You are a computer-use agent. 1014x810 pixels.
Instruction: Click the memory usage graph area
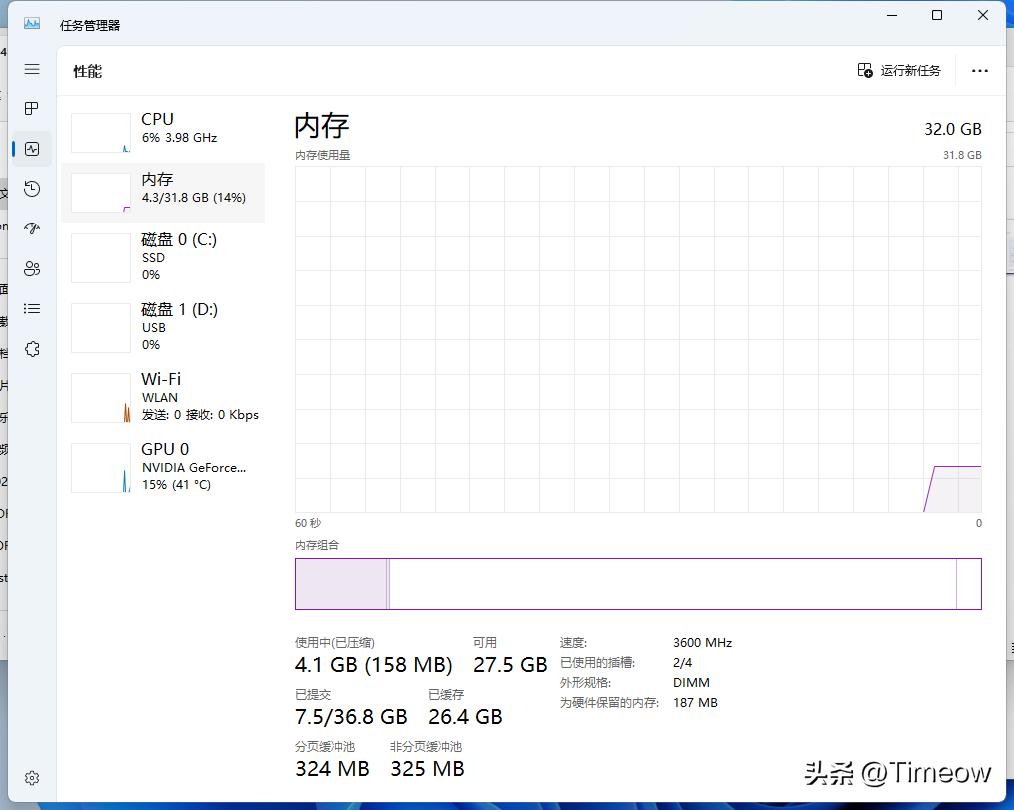[638, 340]
